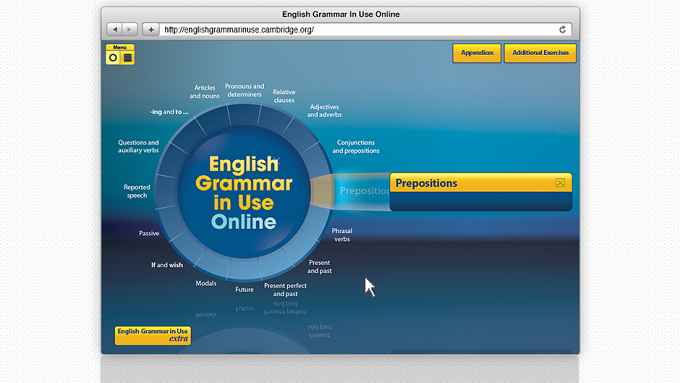The image size is (680, 383).
Task: Choose the Passive topic
Action: [149, 233]
